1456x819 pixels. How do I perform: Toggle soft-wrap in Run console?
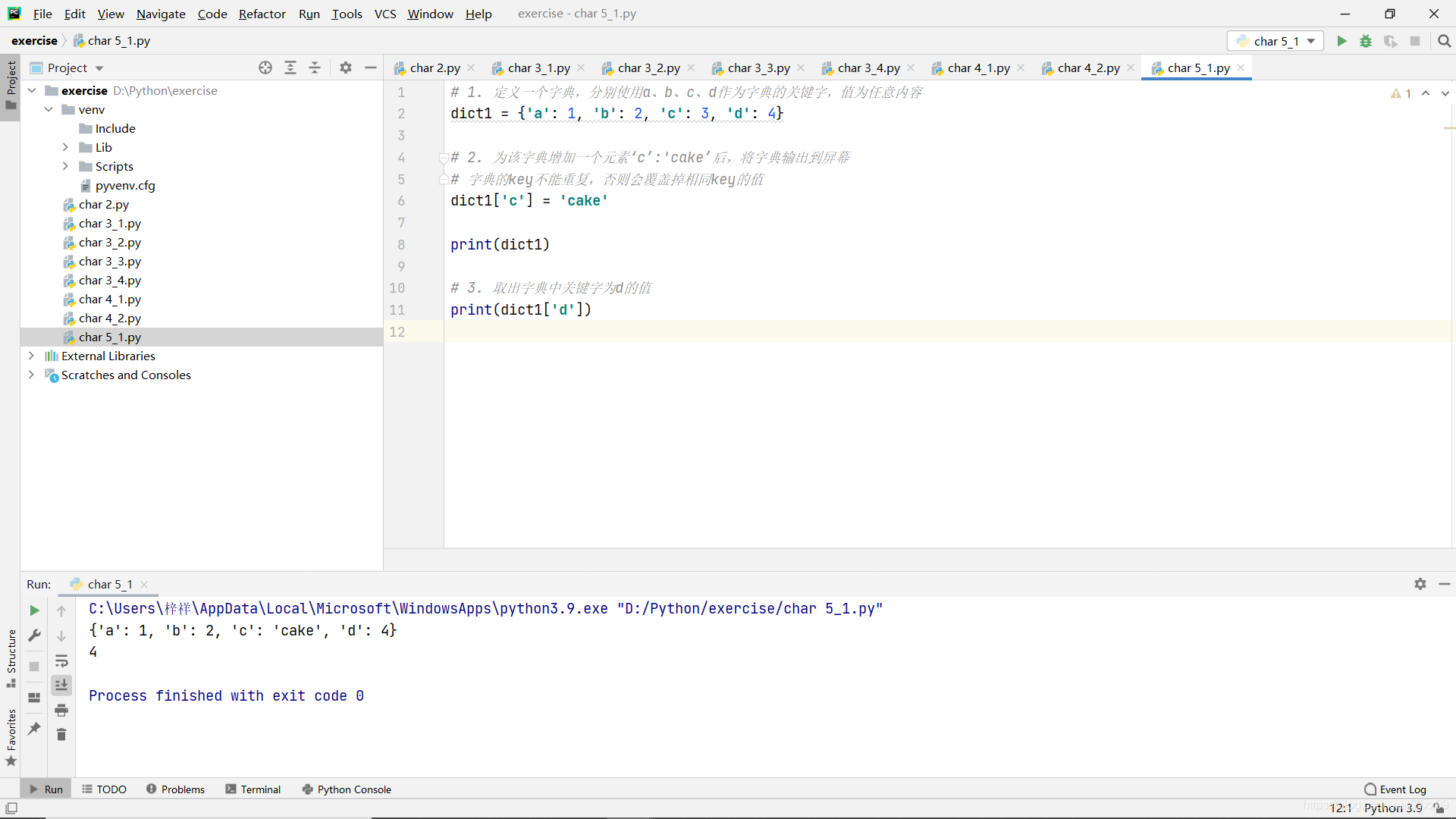pos(61,661)
